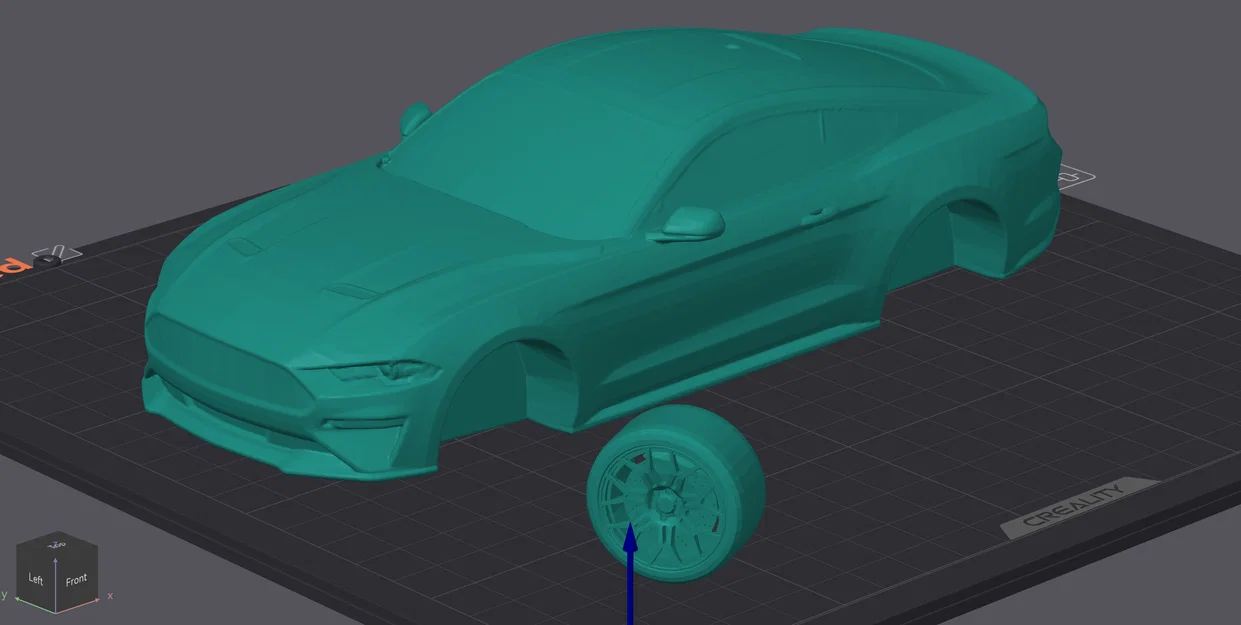Click the dark corner knob of the orientation cube
The height and width of the screenshot is (625, 1241).
click(x=55, y=612)
